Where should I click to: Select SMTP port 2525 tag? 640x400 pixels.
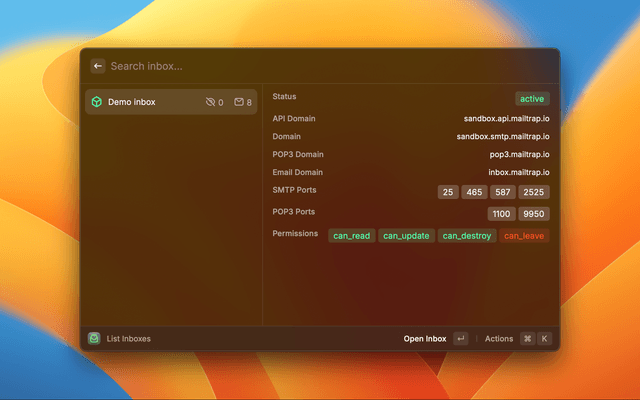534,192
